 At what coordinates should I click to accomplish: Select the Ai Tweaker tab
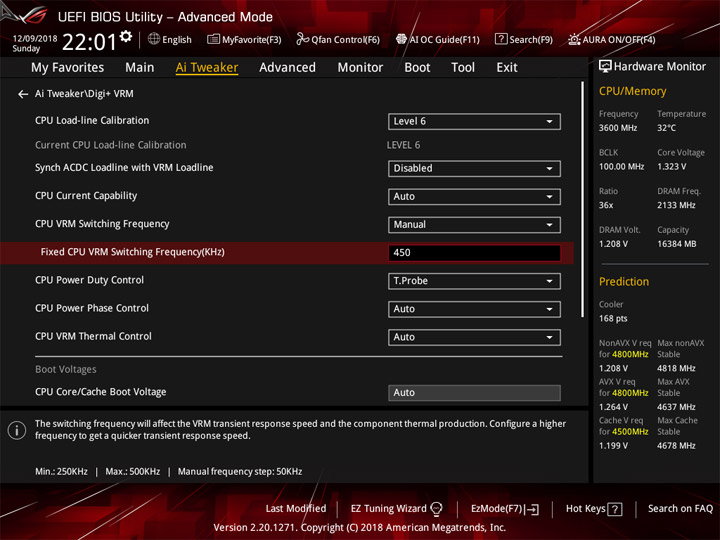coord(207,68)
